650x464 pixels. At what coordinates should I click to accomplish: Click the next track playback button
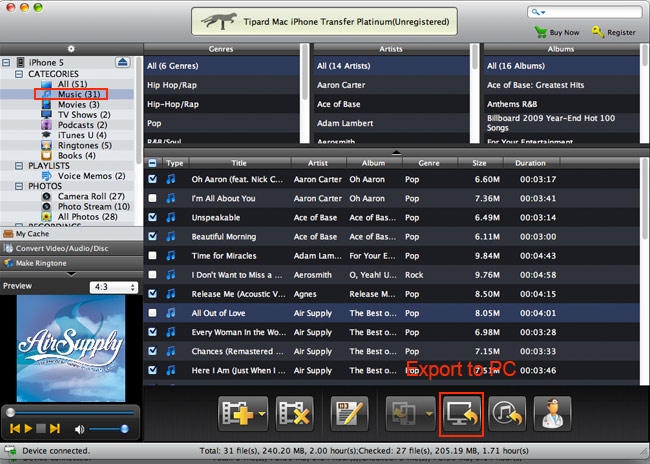(55, 428)
